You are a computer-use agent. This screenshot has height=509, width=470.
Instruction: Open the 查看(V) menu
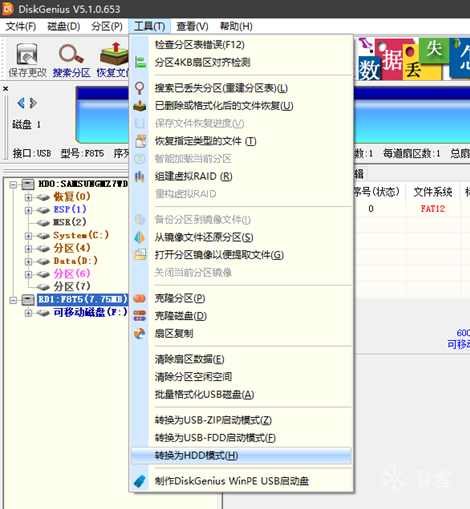[x=192, y=26]
